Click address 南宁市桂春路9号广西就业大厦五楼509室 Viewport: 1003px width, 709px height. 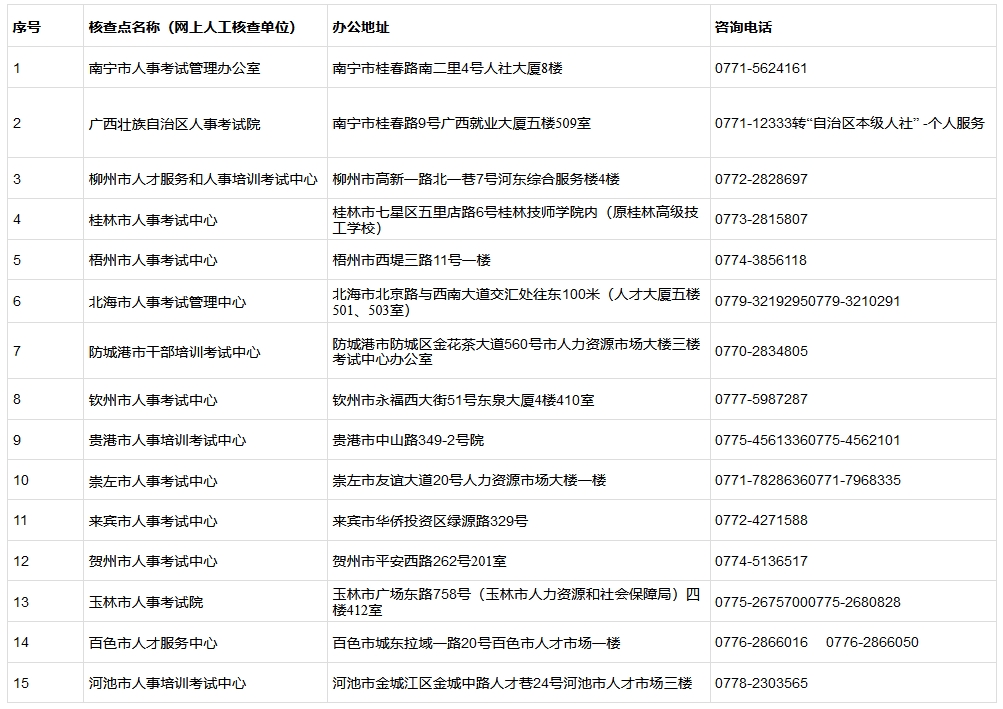click(x=461, y=123)
